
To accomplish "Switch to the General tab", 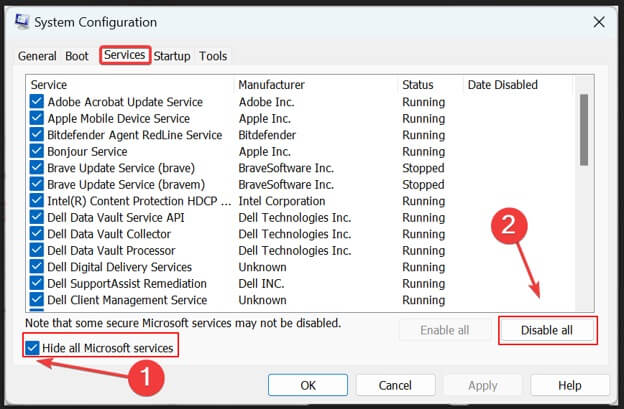I will pyautogui.click(x=37, y=56).
